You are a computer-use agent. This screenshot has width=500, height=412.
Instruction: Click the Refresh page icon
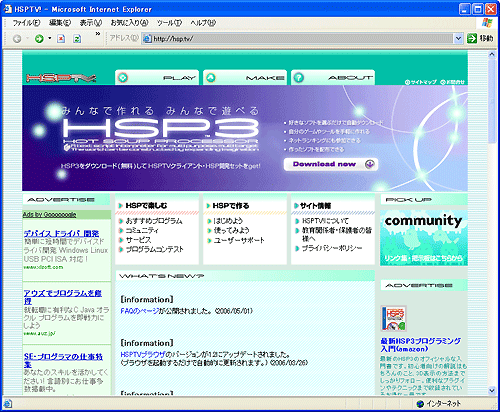click(x=77, y=39)
